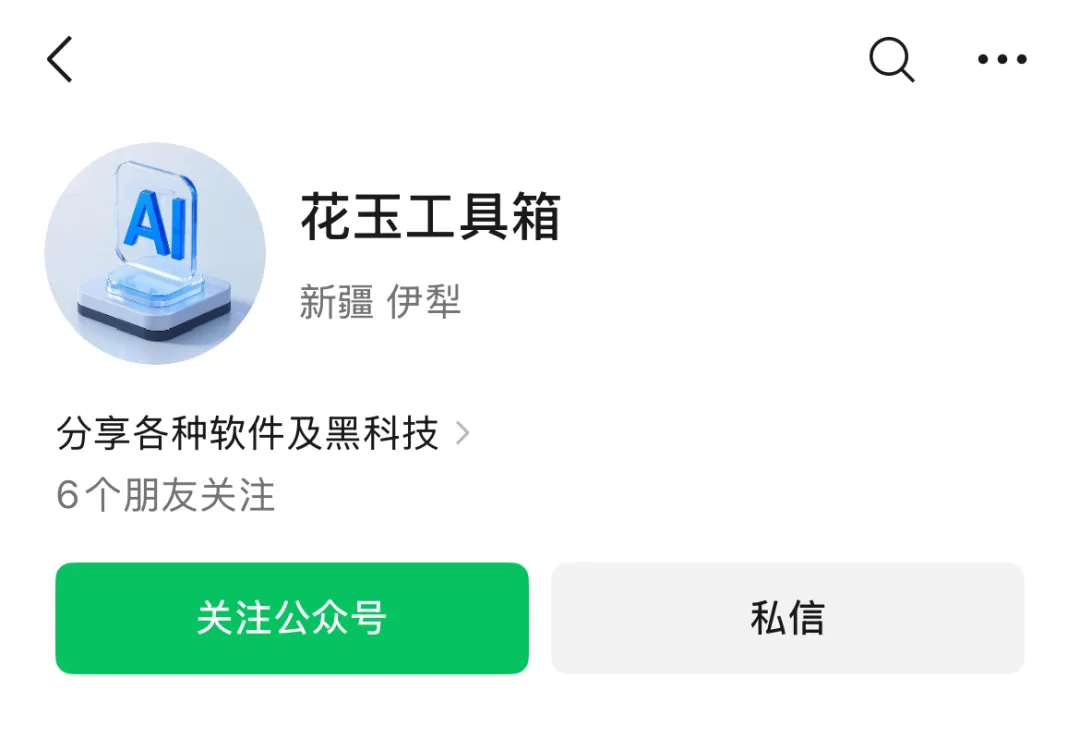See which friends follow this account
This screenshot has height=738, width=1080.
pos(165,495)
